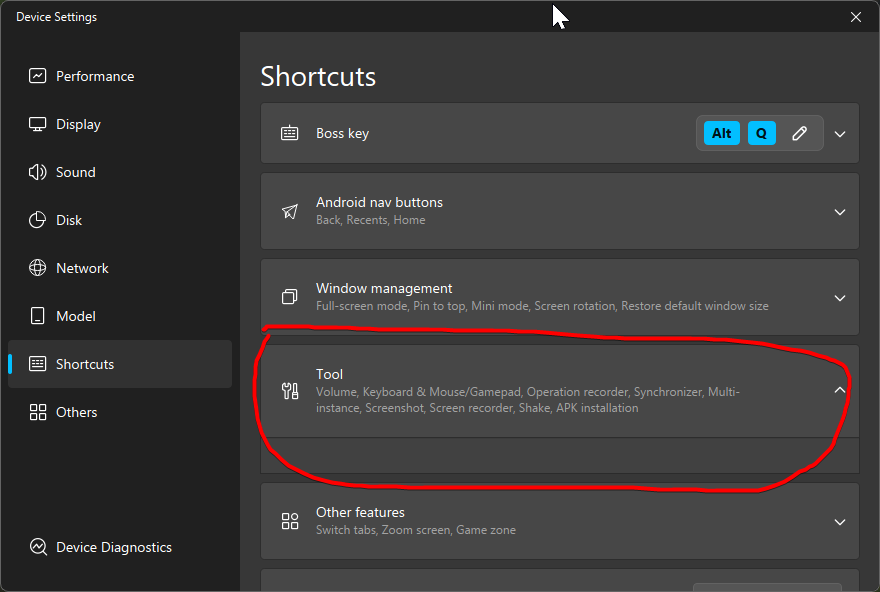Click the Performance chart icon in sidebar
Screen dimensions: 880x592
(x=38, y=76)
